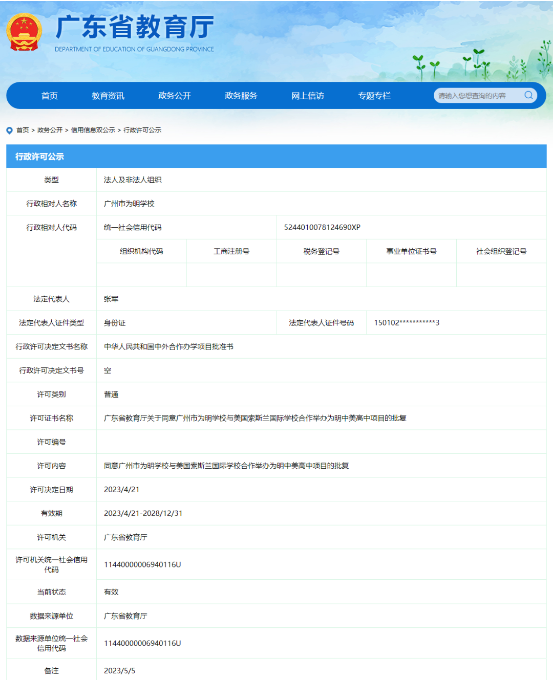The image size is (555, 682).
Task: Select 政务公开 in the navigation bar
Action: tap(174, 96)
